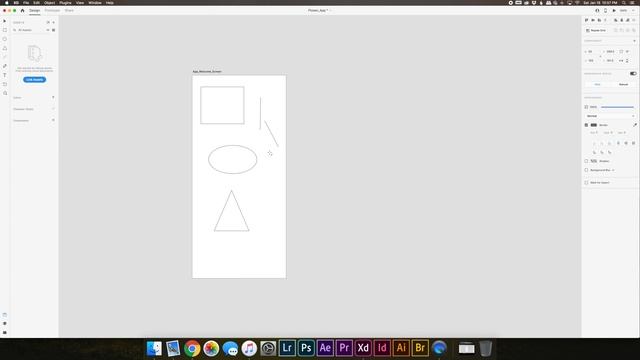640x360 pixels.
Task: Click the plus icon in Assets panel header
Action: click(53, 22)
